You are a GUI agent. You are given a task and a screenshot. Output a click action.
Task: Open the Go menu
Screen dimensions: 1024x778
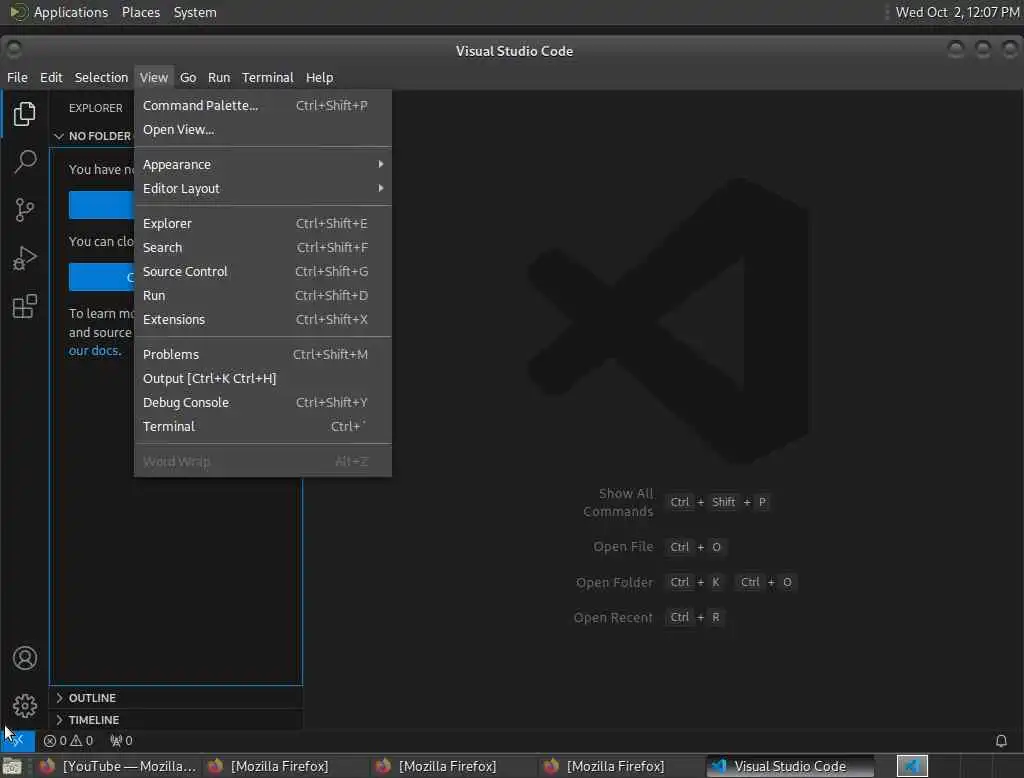click(x=188, y=77)
